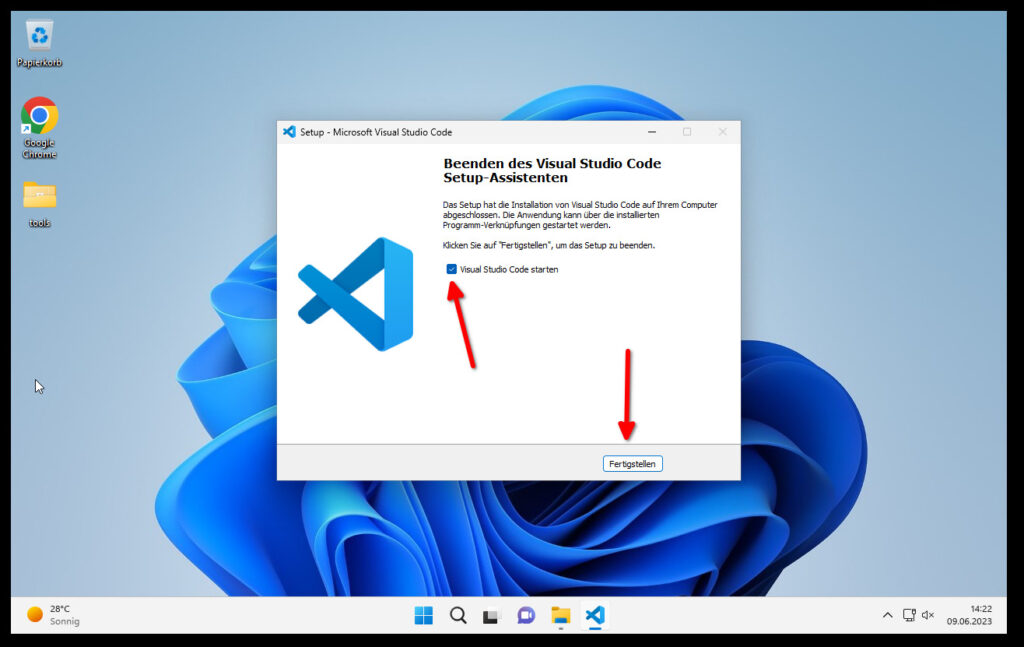This screenshot has width=1024, height=647.
Task: Click the heading 'Beenden des Visual Studio Code Setup-Assistenten'
Action: (x=552, y=170)
